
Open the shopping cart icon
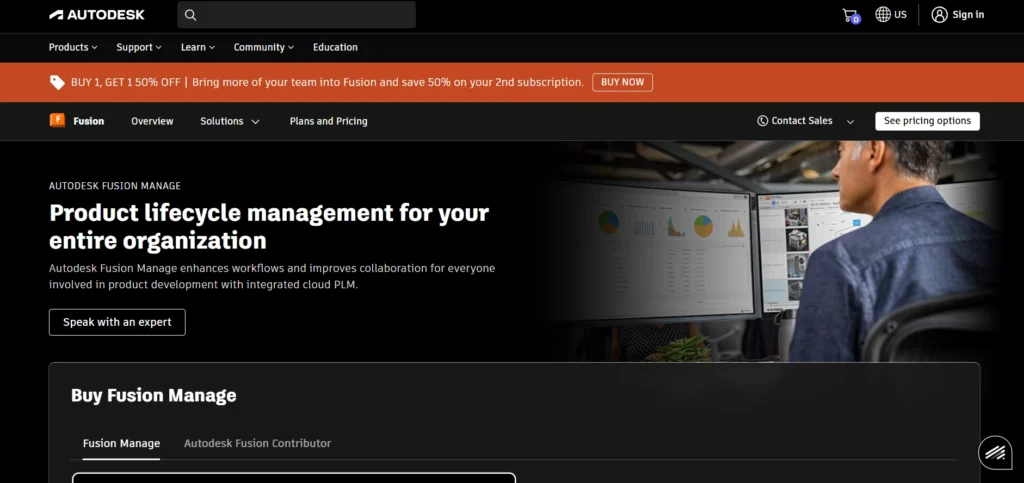[x=851, y=16]
